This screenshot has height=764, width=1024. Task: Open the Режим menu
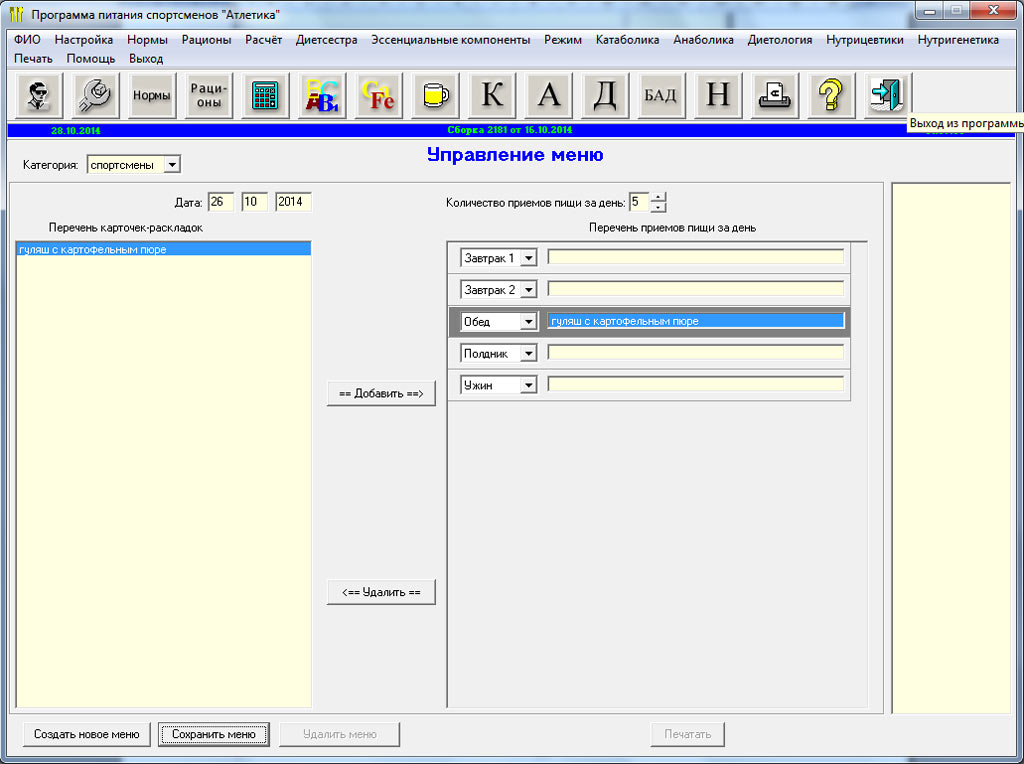(x=563, y=40)
